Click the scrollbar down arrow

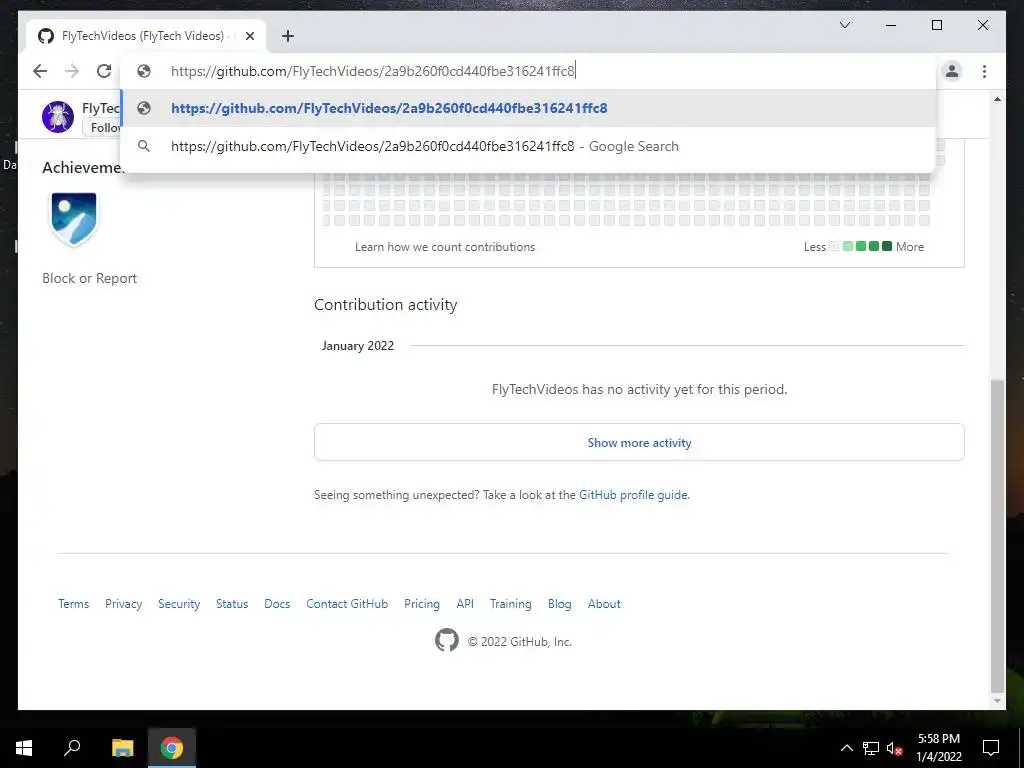pos(997,701)
